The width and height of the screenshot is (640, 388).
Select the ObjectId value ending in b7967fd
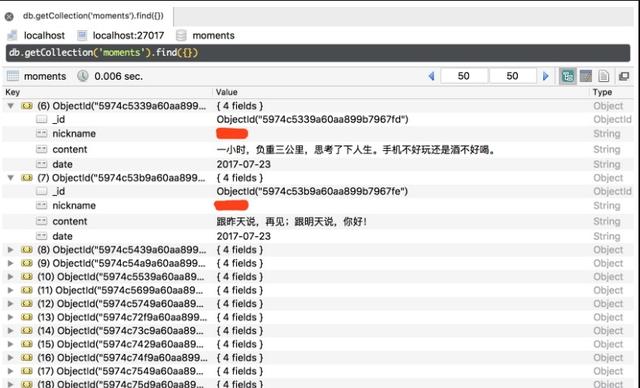tap(312, 119)
